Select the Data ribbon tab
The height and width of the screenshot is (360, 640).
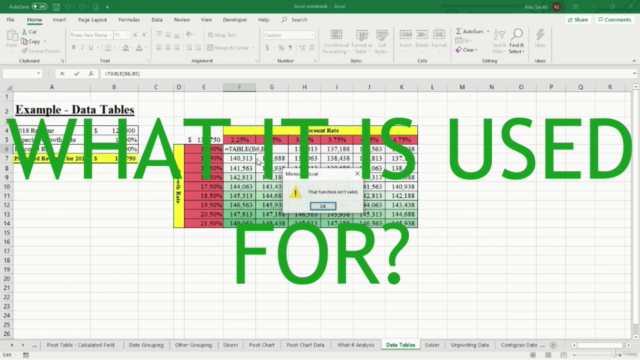[x=157, y=20]
